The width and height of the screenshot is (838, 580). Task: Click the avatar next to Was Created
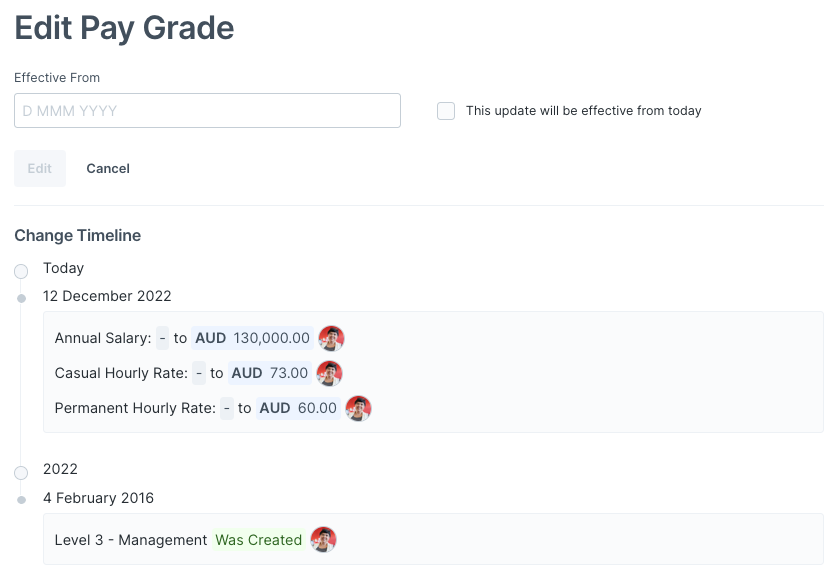pyautogui.click(x=323, y=540)
